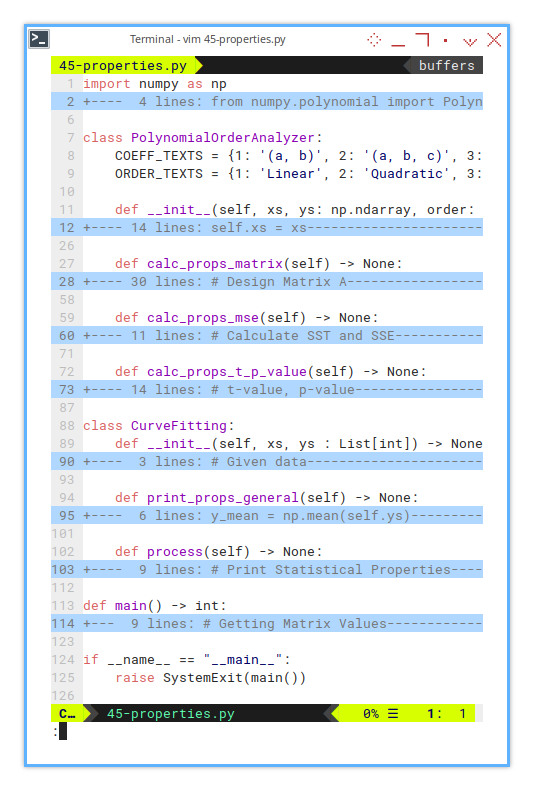Click the 45-properties.py filename in statusline
The height and width of the screenshot is (791, 534).
click(x=170, y=714)
